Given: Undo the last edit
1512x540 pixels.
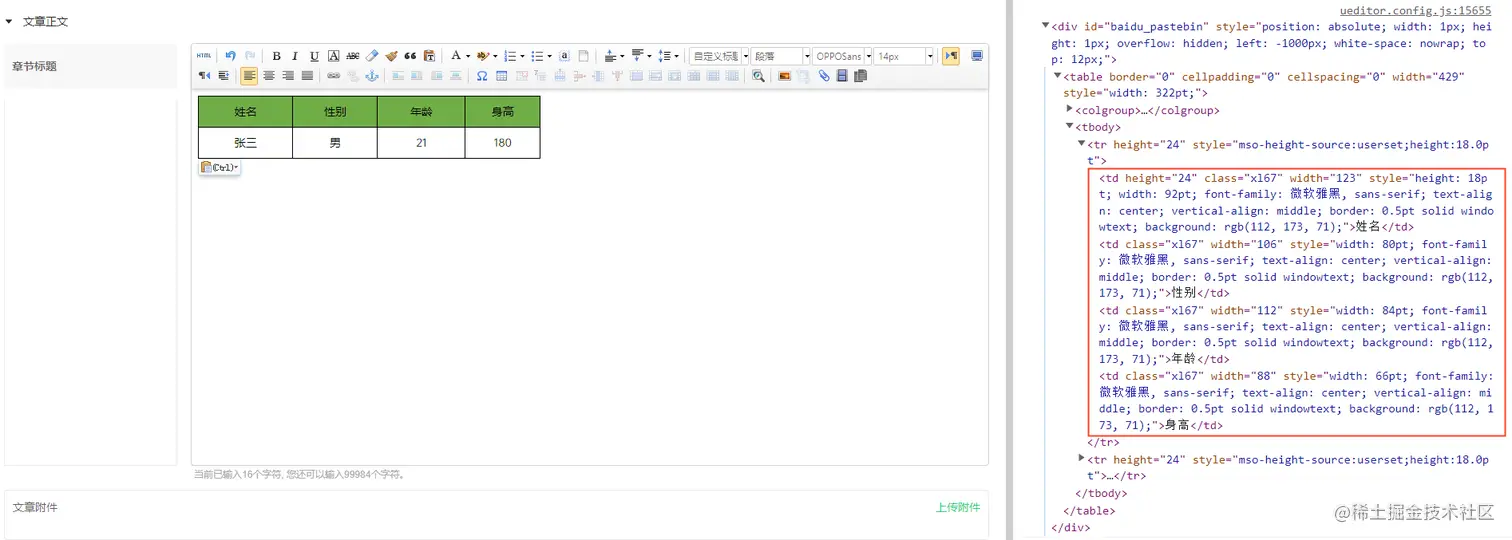Looking at the screenshot, I should [230, 56].
